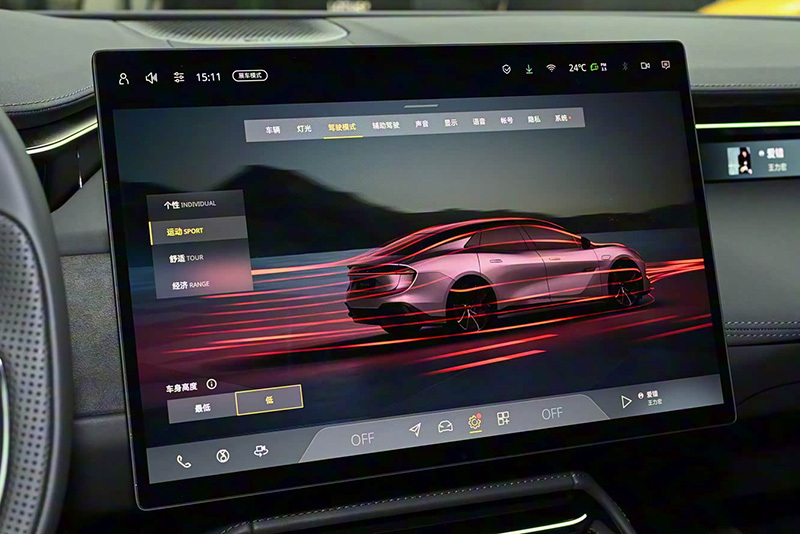Select 个性 INDIVIDUAL drive mode
The height and width of the screenshot is (534, 800).
pyautogui.click(x=195, y=204)
